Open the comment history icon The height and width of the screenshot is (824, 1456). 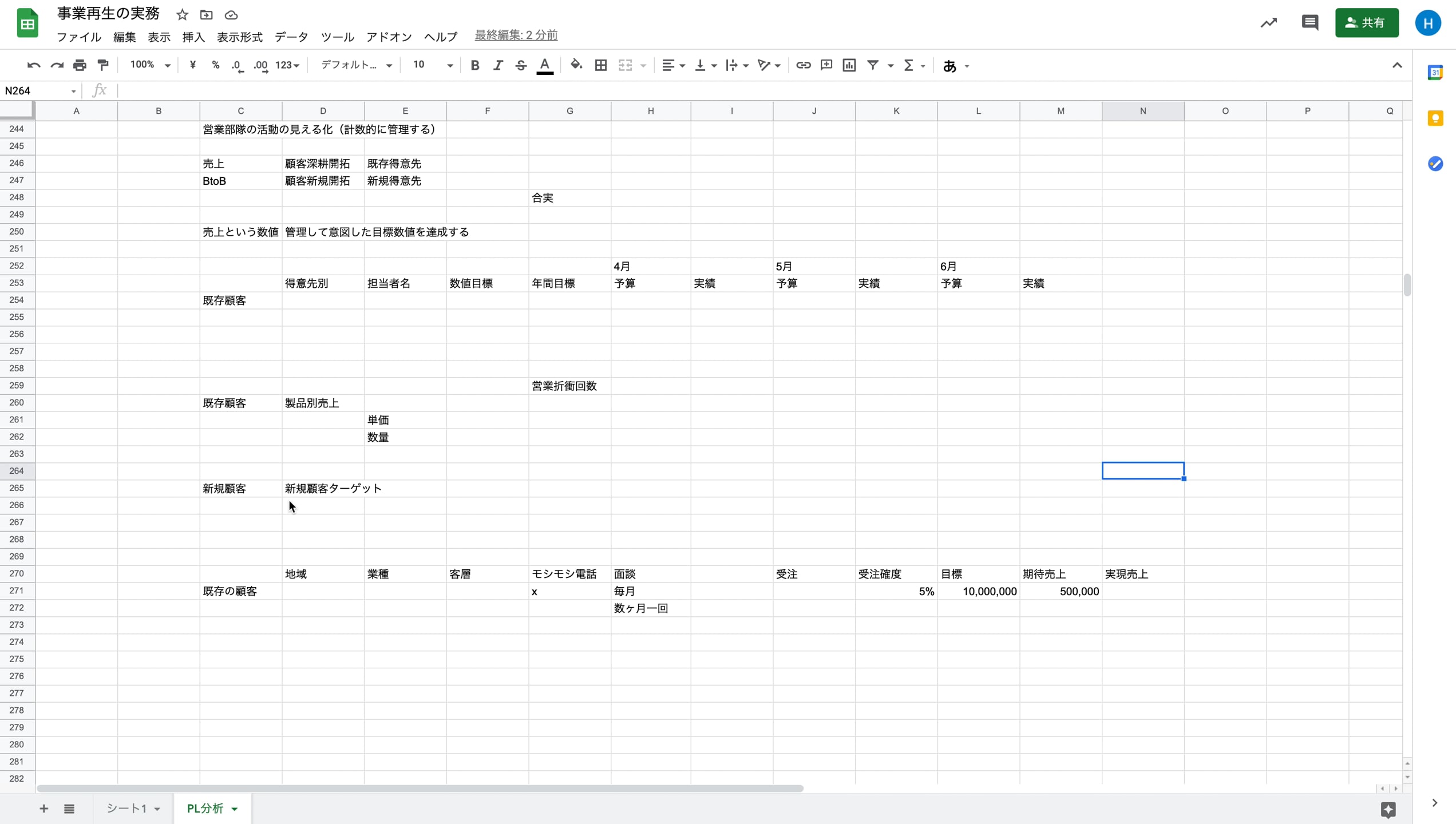point(1309,23)
